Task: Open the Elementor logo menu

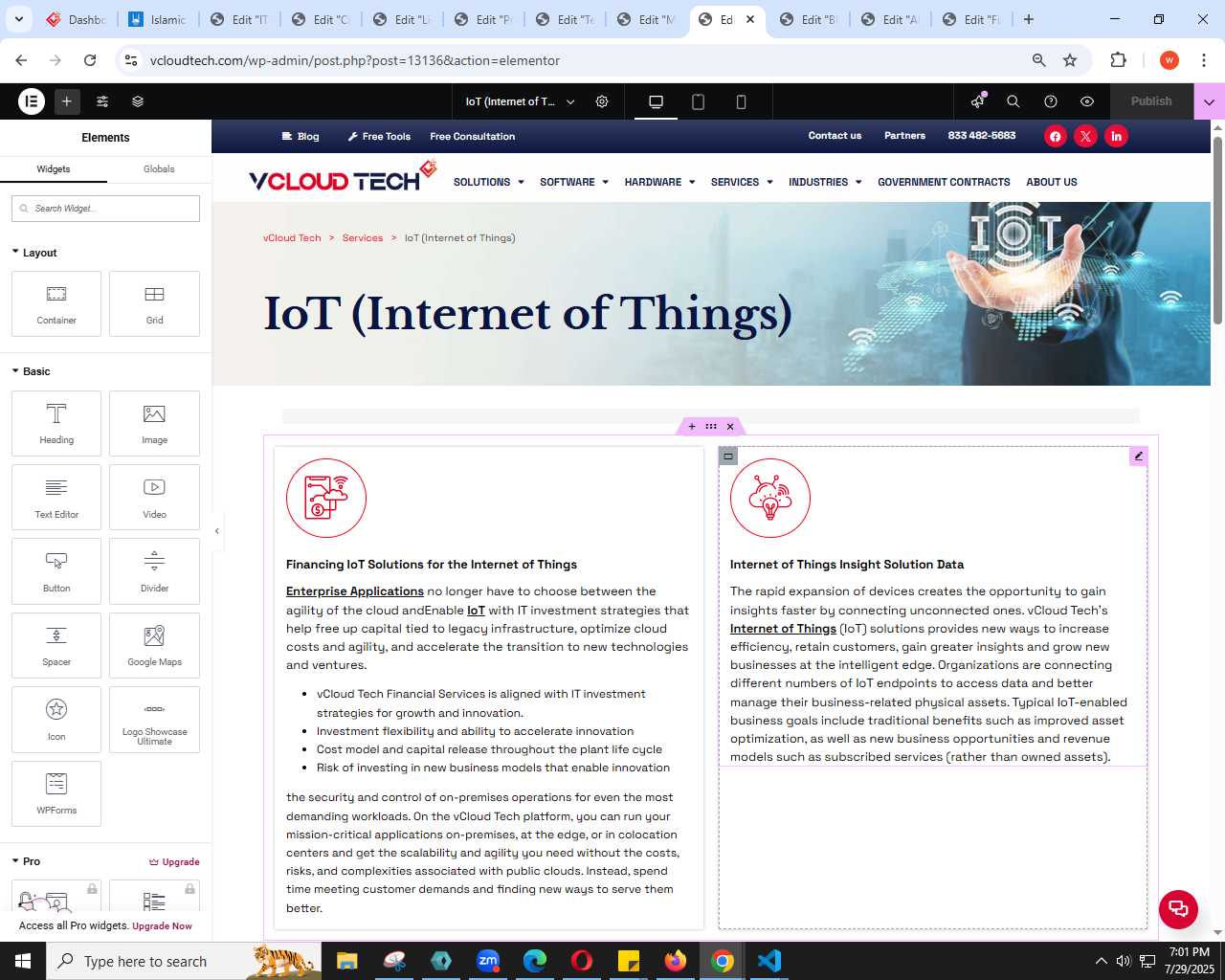Action: pyautogui.click(x=32, y=100)
